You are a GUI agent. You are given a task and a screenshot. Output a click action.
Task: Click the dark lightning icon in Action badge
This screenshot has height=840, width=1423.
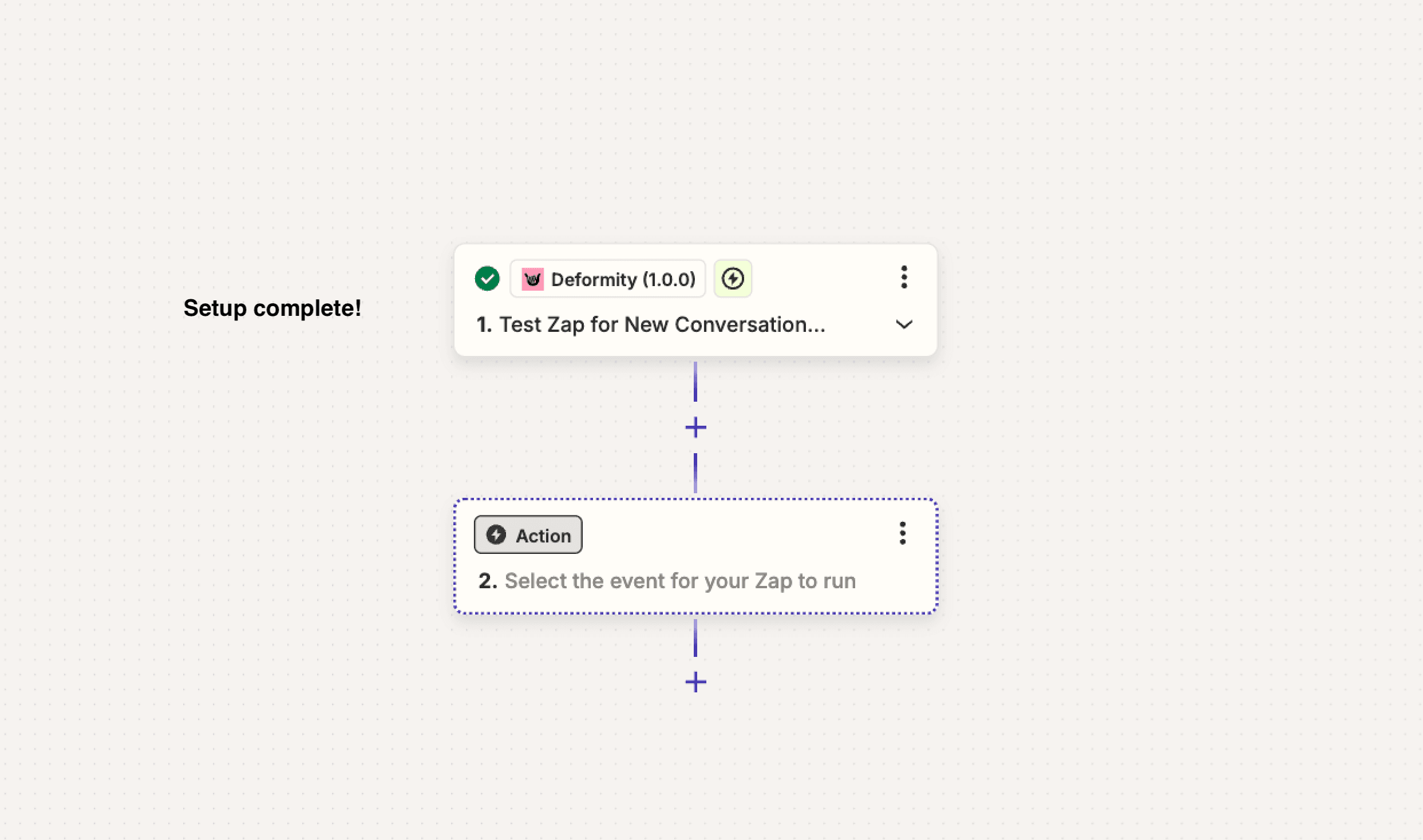496,535
